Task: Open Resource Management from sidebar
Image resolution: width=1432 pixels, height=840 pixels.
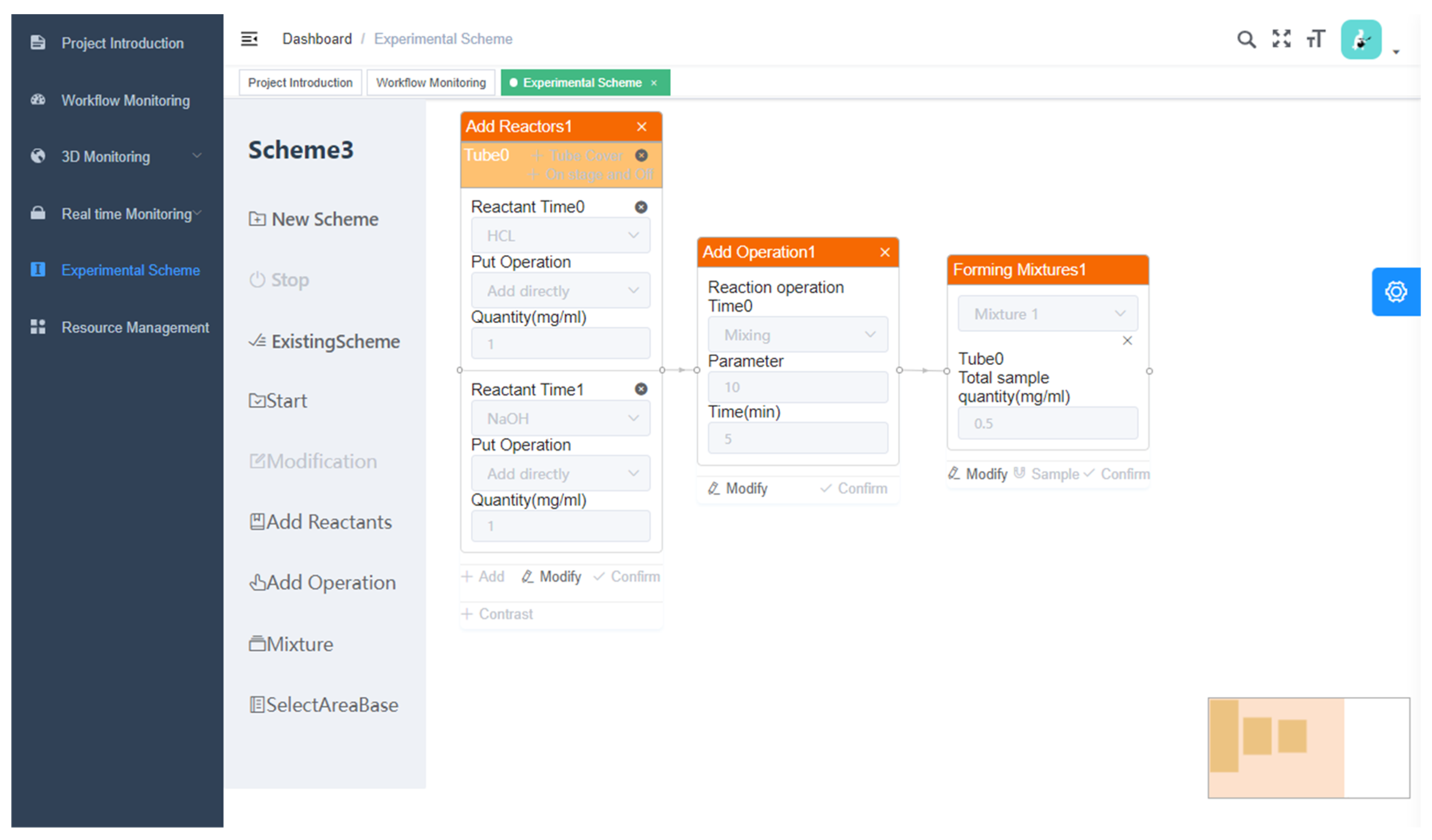Action: pyautogui.click(x=135, y=329)
